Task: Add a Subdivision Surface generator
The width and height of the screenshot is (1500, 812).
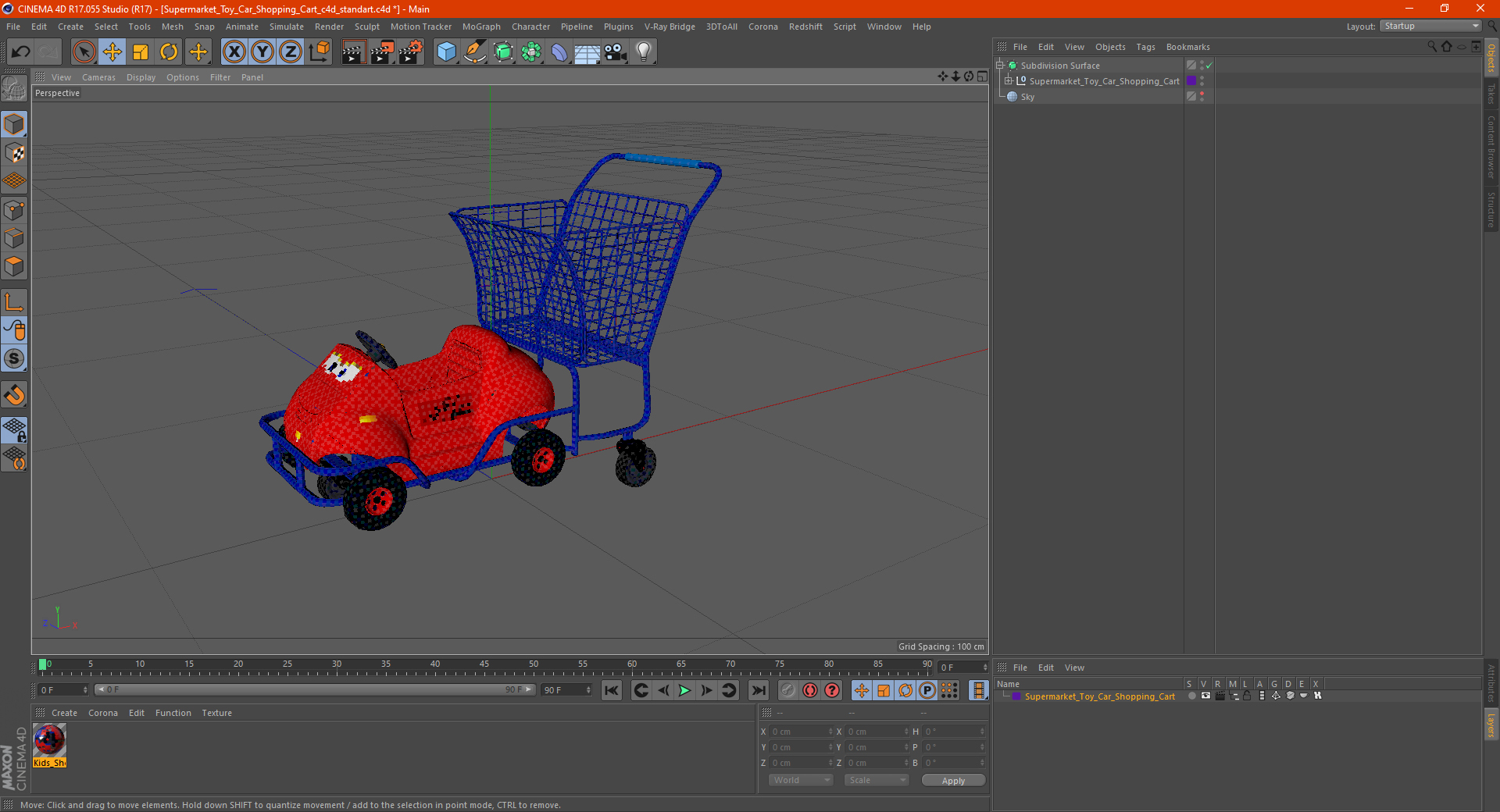Action: [x=503, y=52]
